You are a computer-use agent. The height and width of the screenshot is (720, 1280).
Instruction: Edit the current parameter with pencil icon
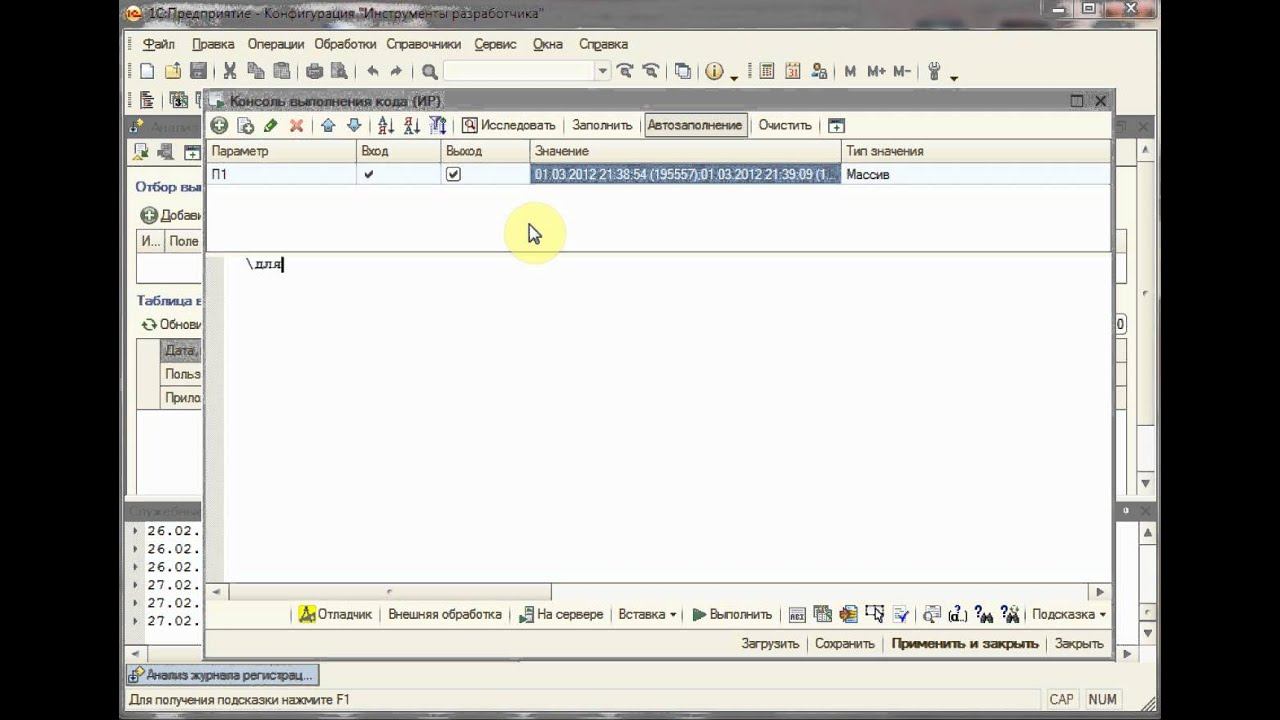click(x=271, y=125)
